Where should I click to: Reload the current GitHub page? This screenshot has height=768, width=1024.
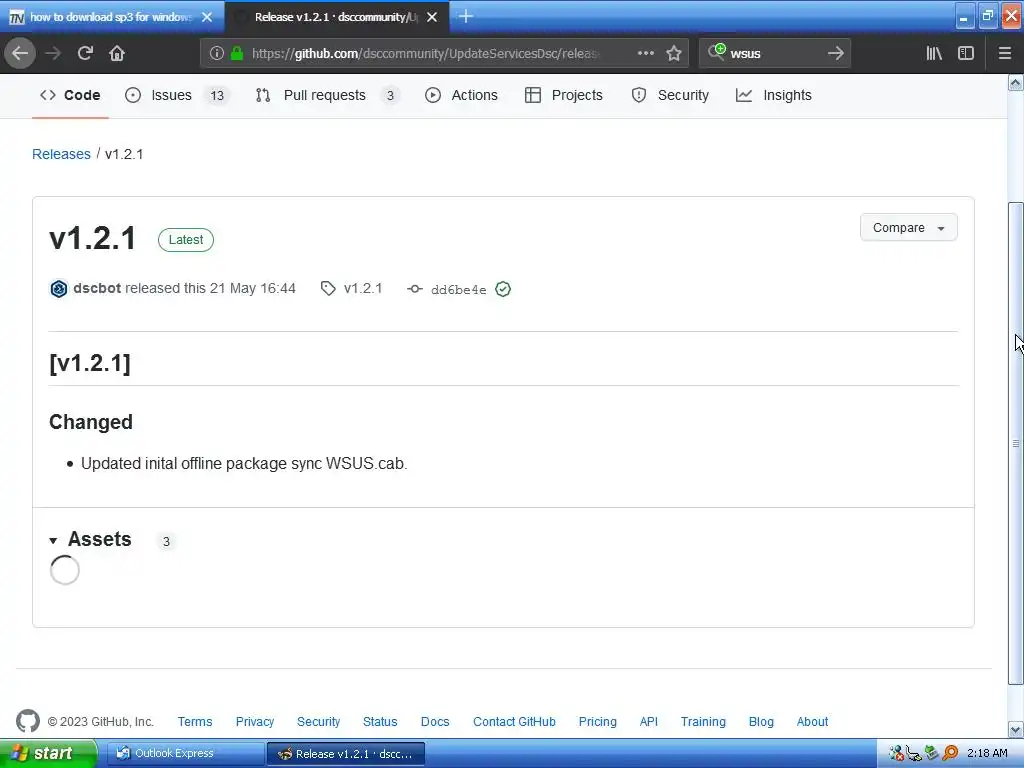tap(85, 54)
